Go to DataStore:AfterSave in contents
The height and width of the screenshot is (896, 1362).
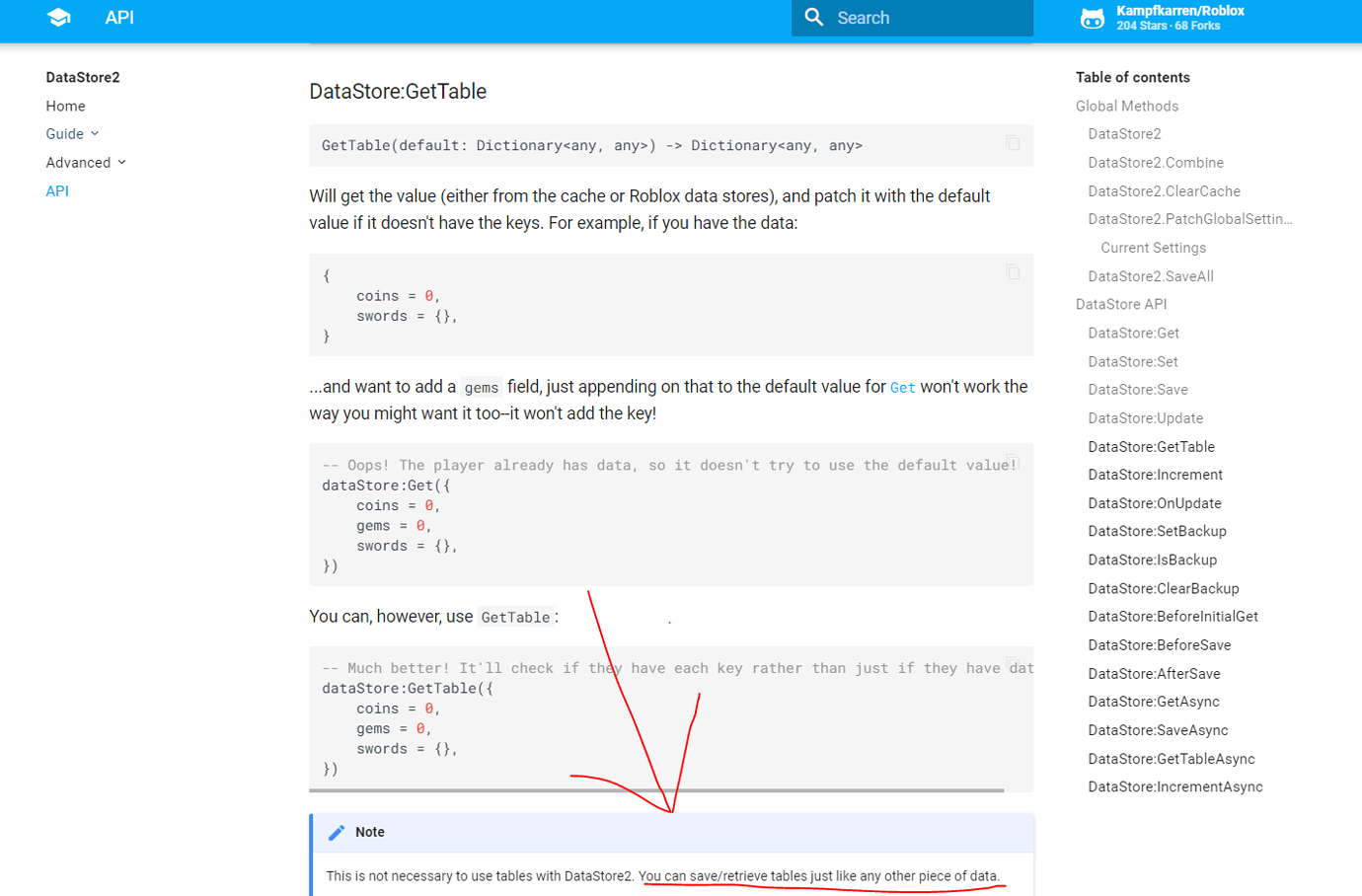1154,674
